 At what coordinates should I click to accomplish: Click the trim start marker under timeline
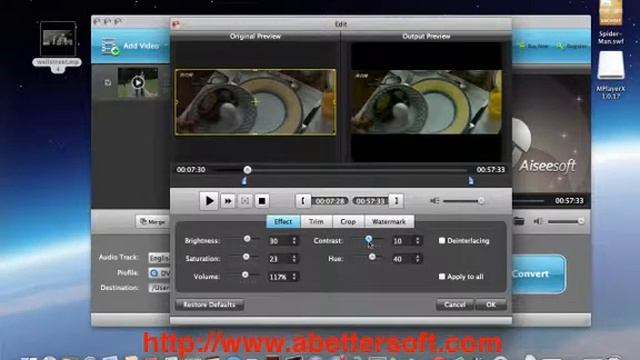coord(244,180)
